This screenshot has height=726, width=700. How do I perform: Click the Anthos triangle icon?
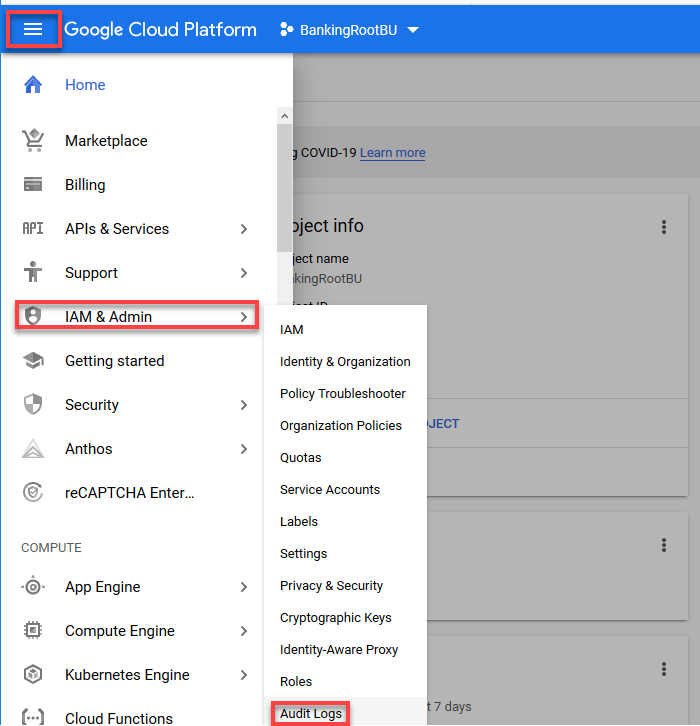pyautogui.click(x=33, y=448)
